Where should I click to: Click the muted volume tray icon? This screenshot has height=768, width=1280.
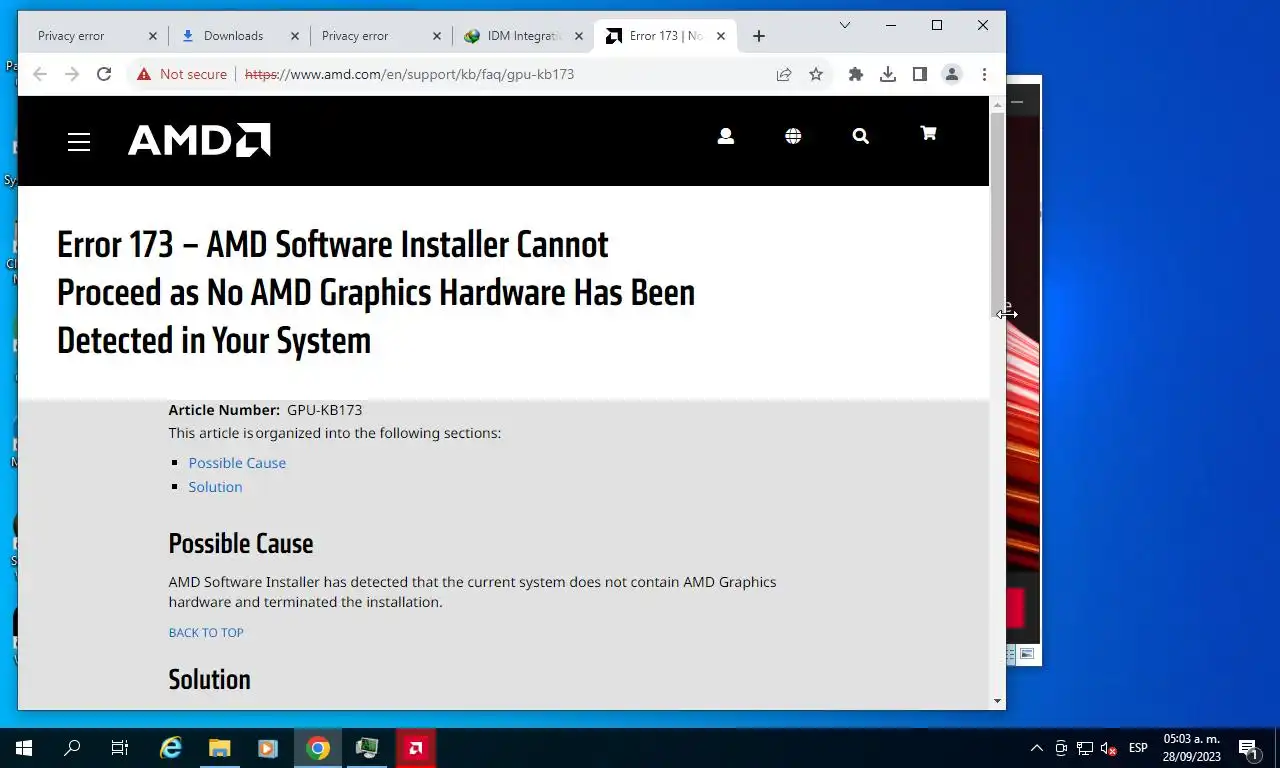coord(1108,748)
